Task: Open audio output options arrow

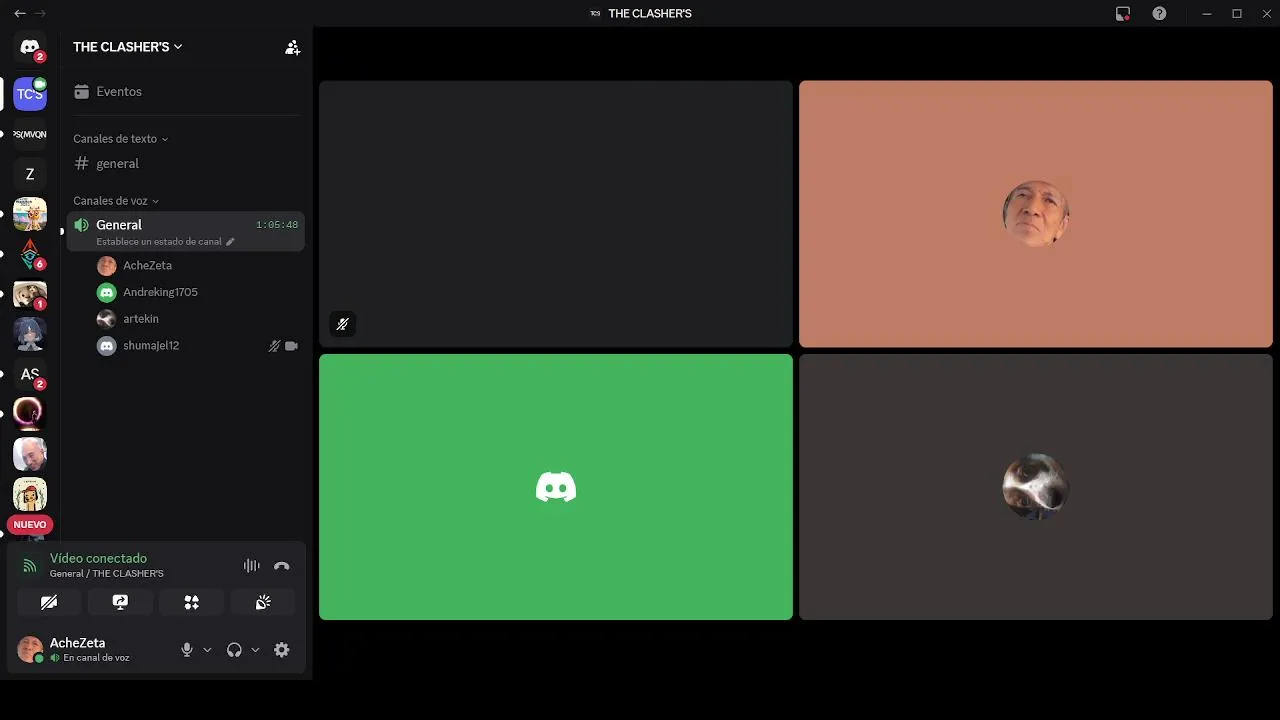Action: pos(255,650)
